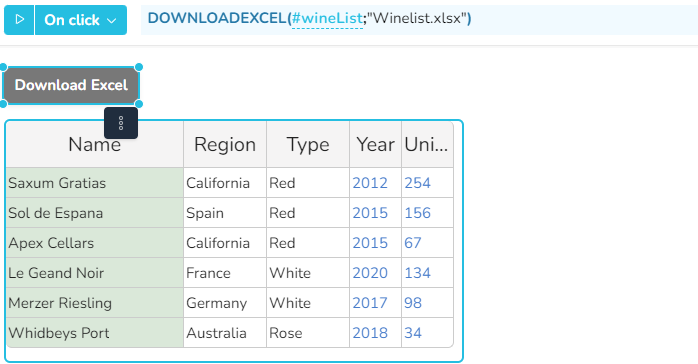This screenshot has width=698, height=364.
Task: Click the year 2017 cell
Action: (375, 303)
